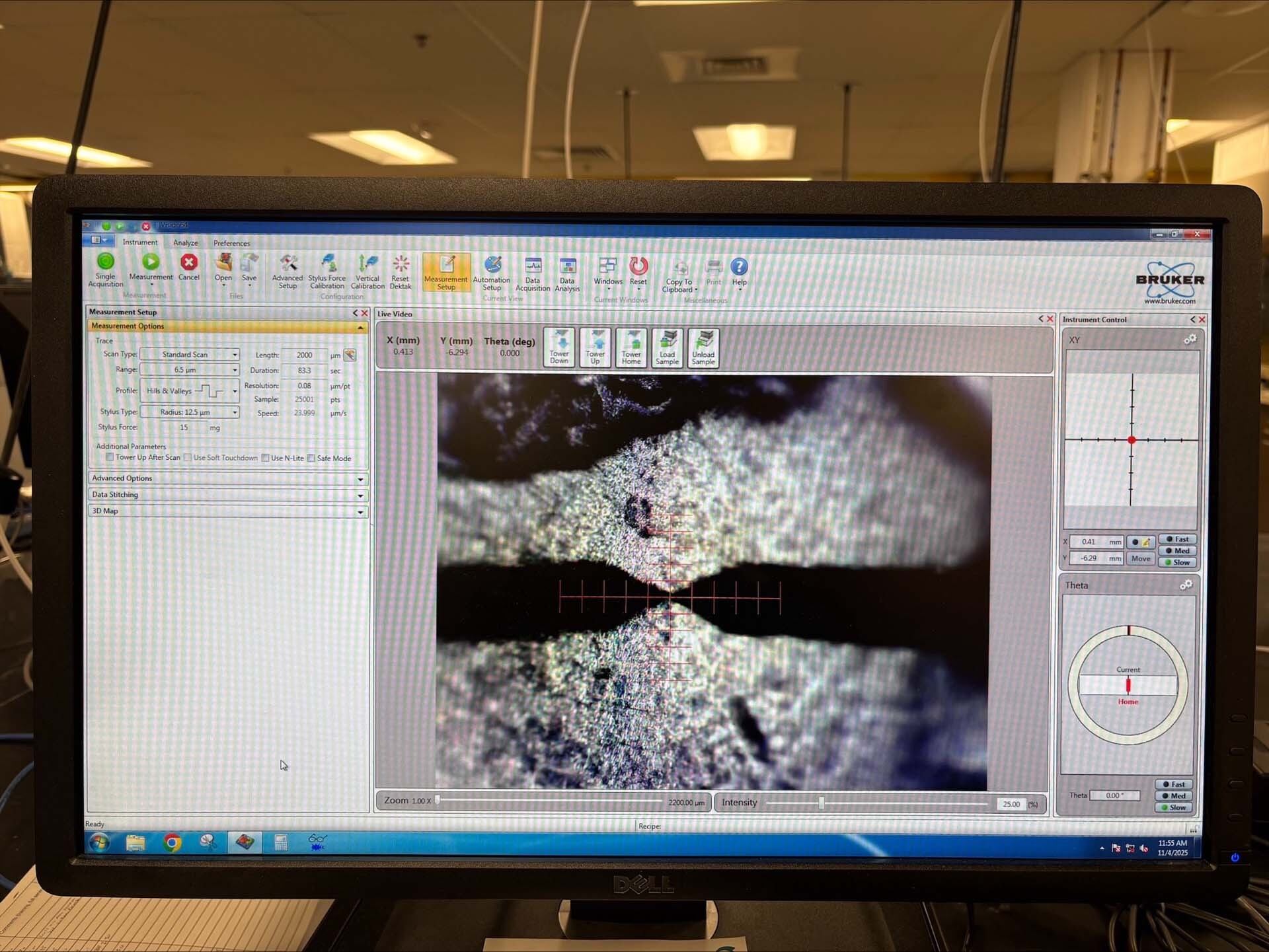The width and height of the screenshot is (1269, 952).
Task: Expand the Advanced Options section
Action: click(360, 479)
